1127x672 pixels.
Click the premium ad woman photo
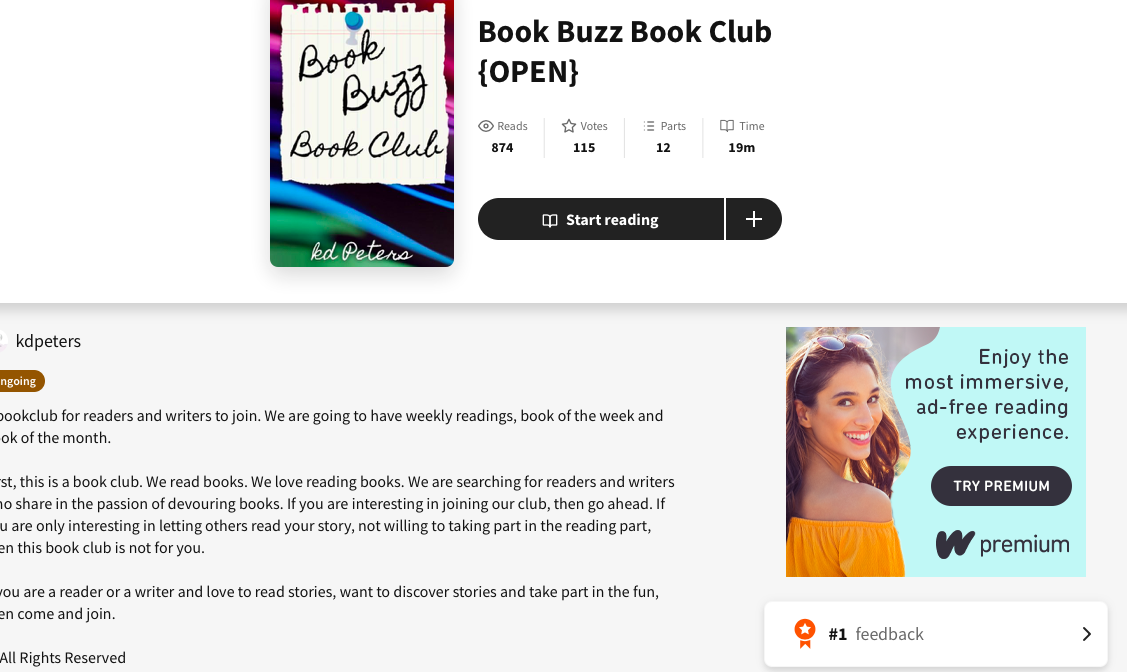[848, 452]
